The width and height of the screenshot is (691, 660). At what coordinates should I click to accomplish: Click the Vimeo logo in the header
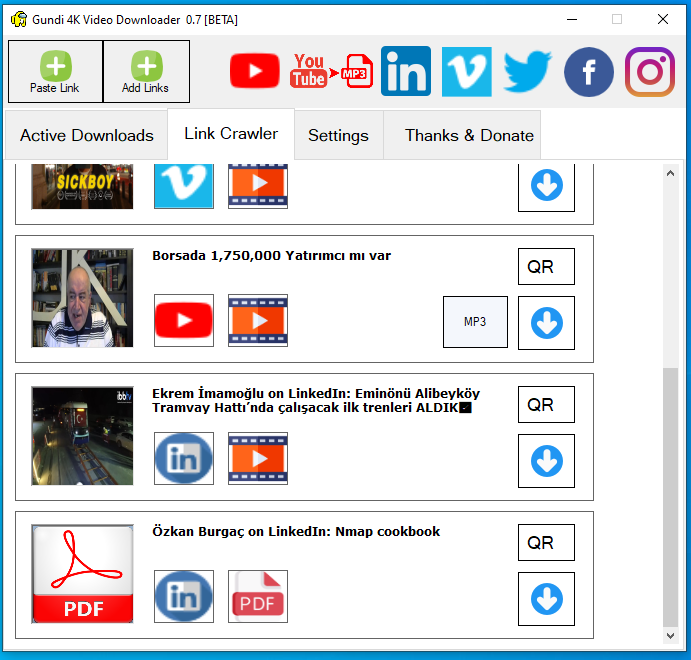tap(467, 71)
